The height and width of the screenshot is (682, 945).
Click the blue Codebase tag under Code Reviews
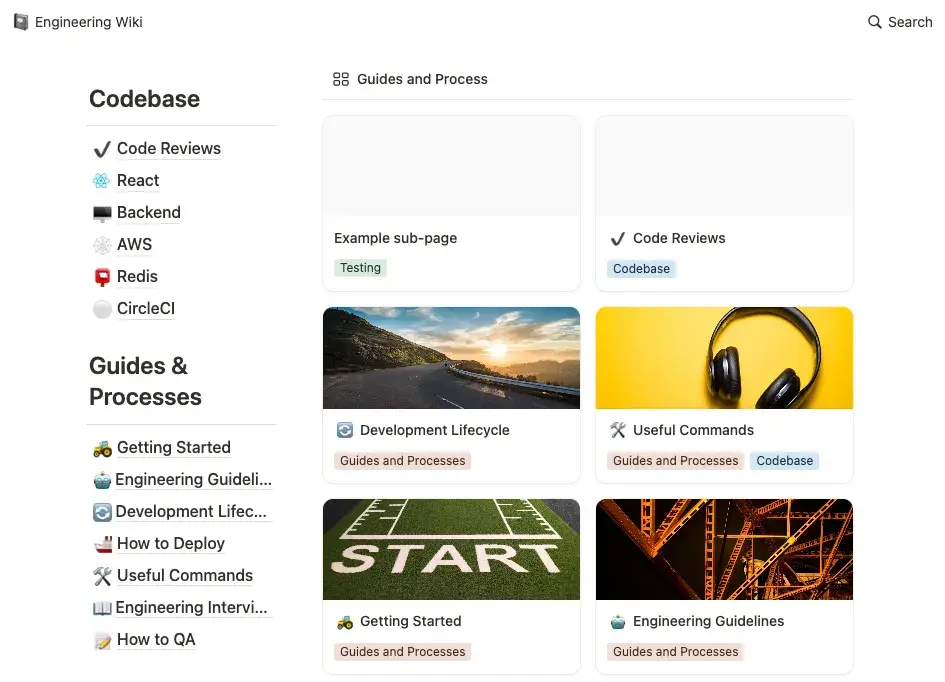pos(641,269)
